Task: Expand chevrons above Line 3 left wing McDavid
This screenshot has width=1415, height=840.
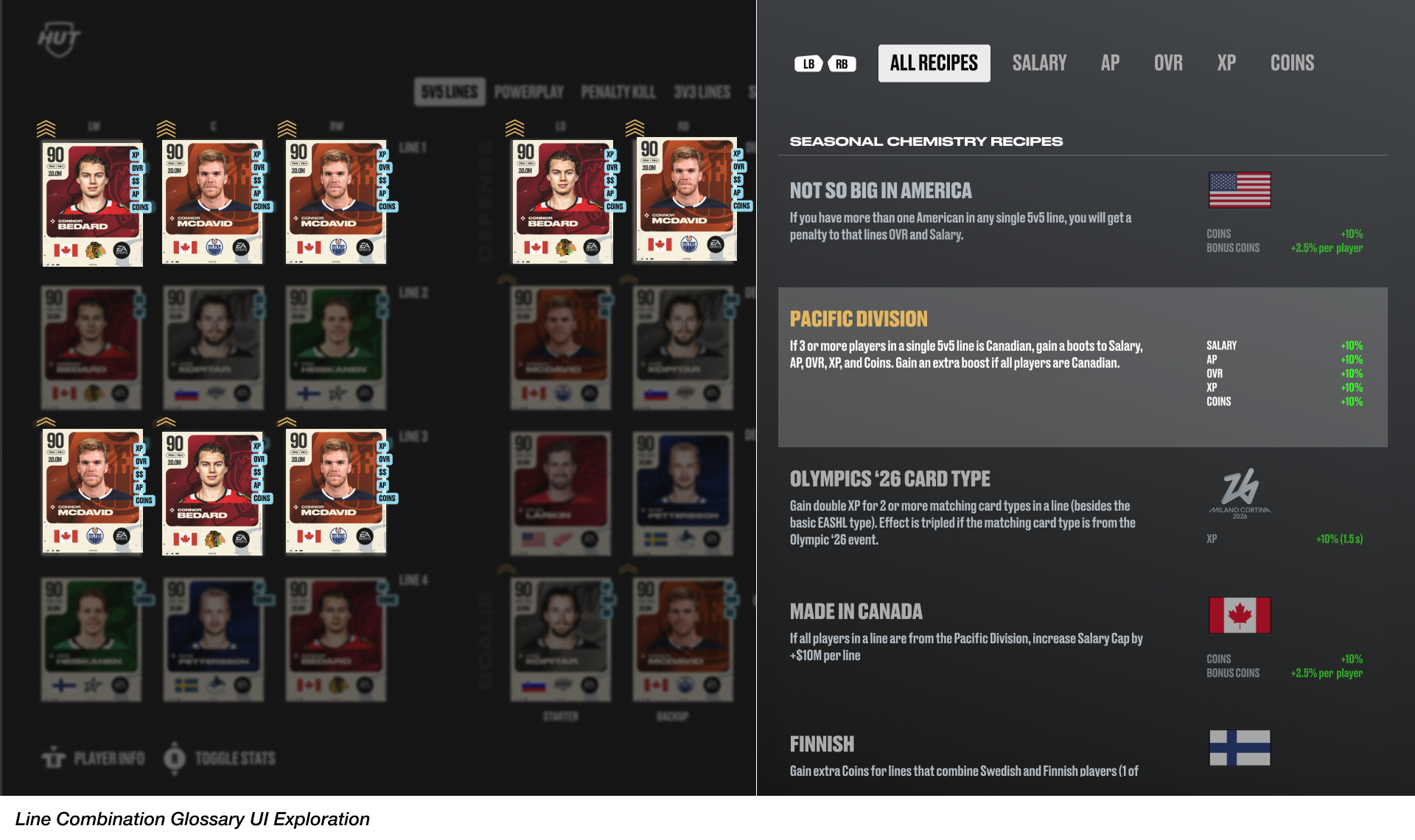Action: 46,422
